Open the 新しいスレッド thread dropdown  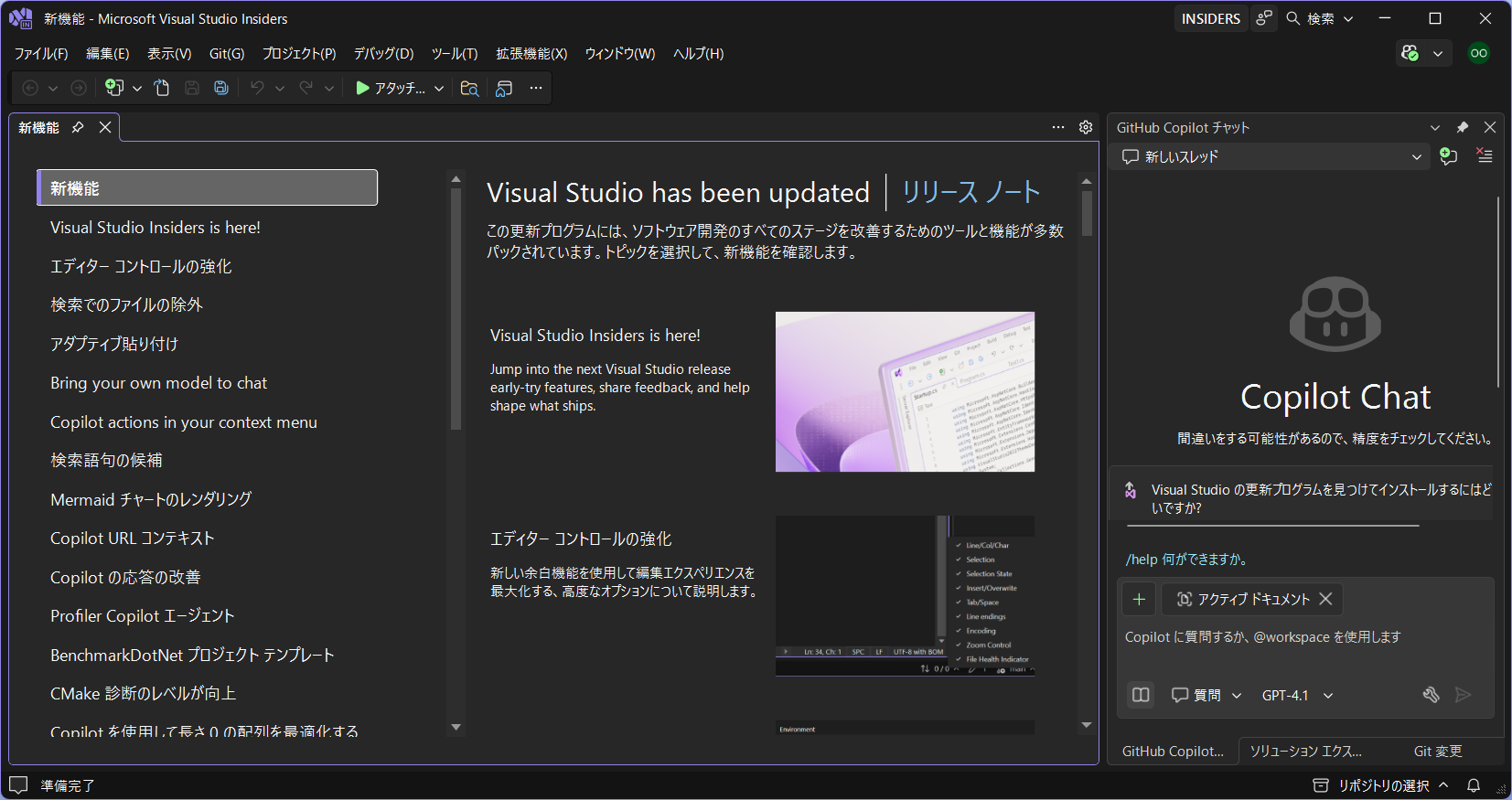pos(1271,156)
